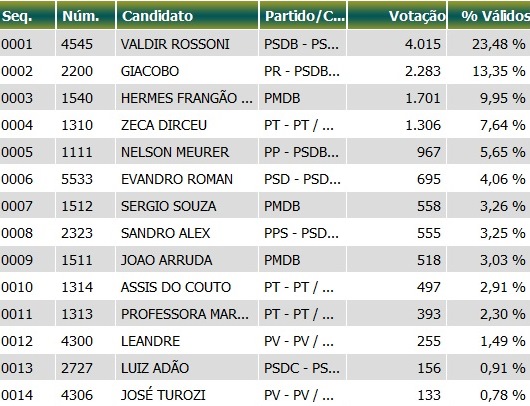Click the PROFESSORA MAR... candidate cell
Image resolution: width=530 pixels, height=406 pixels.
click(187, 314)
